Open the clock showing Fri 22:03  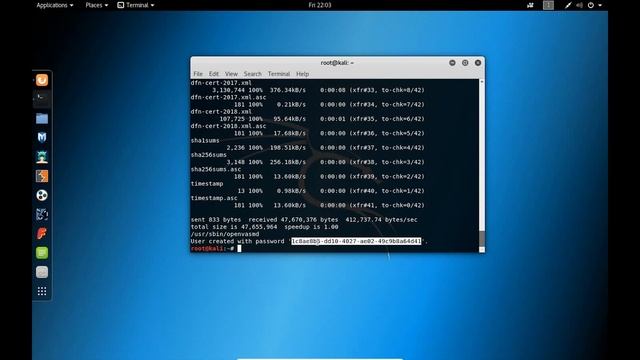pyautogui.click(x=320, y=5)
